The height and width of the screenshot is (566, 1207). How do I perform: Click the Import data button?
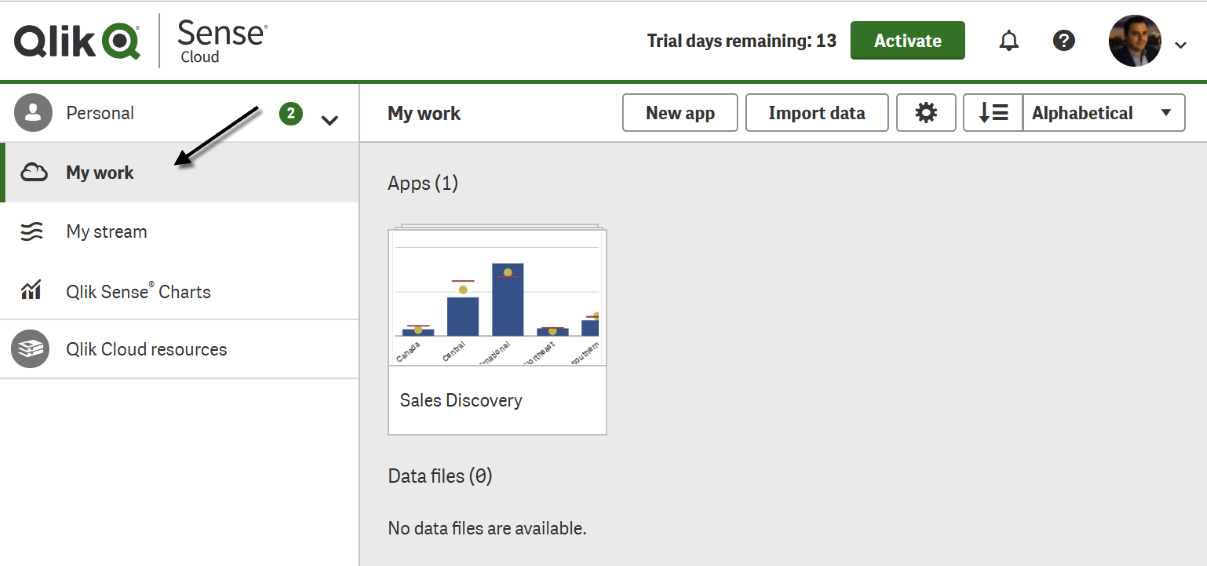[817, 113]
